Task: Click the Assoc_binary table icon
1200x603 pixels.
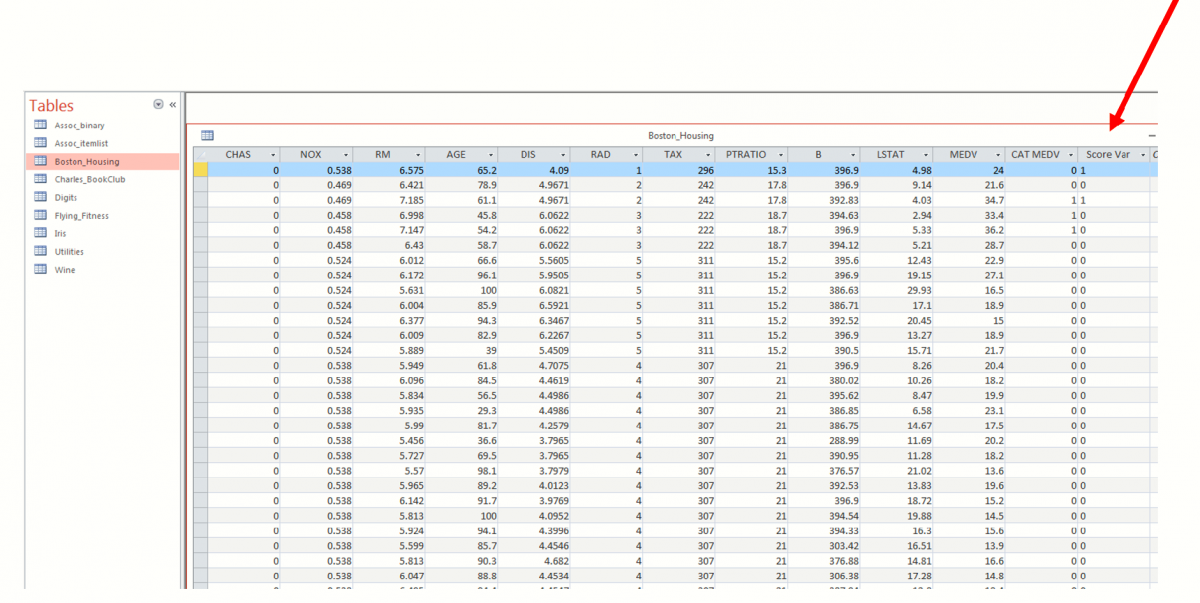Action: coord(41,125)
